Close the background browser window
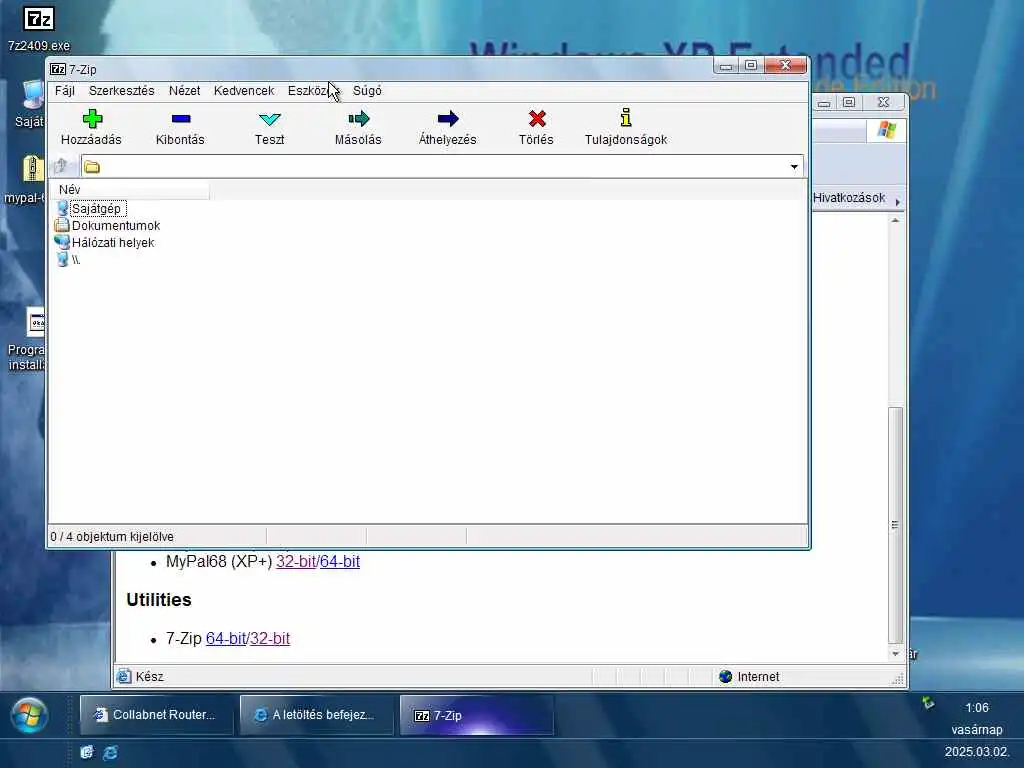Screen dimensions: 1024x768 click(x=883, y=103)
